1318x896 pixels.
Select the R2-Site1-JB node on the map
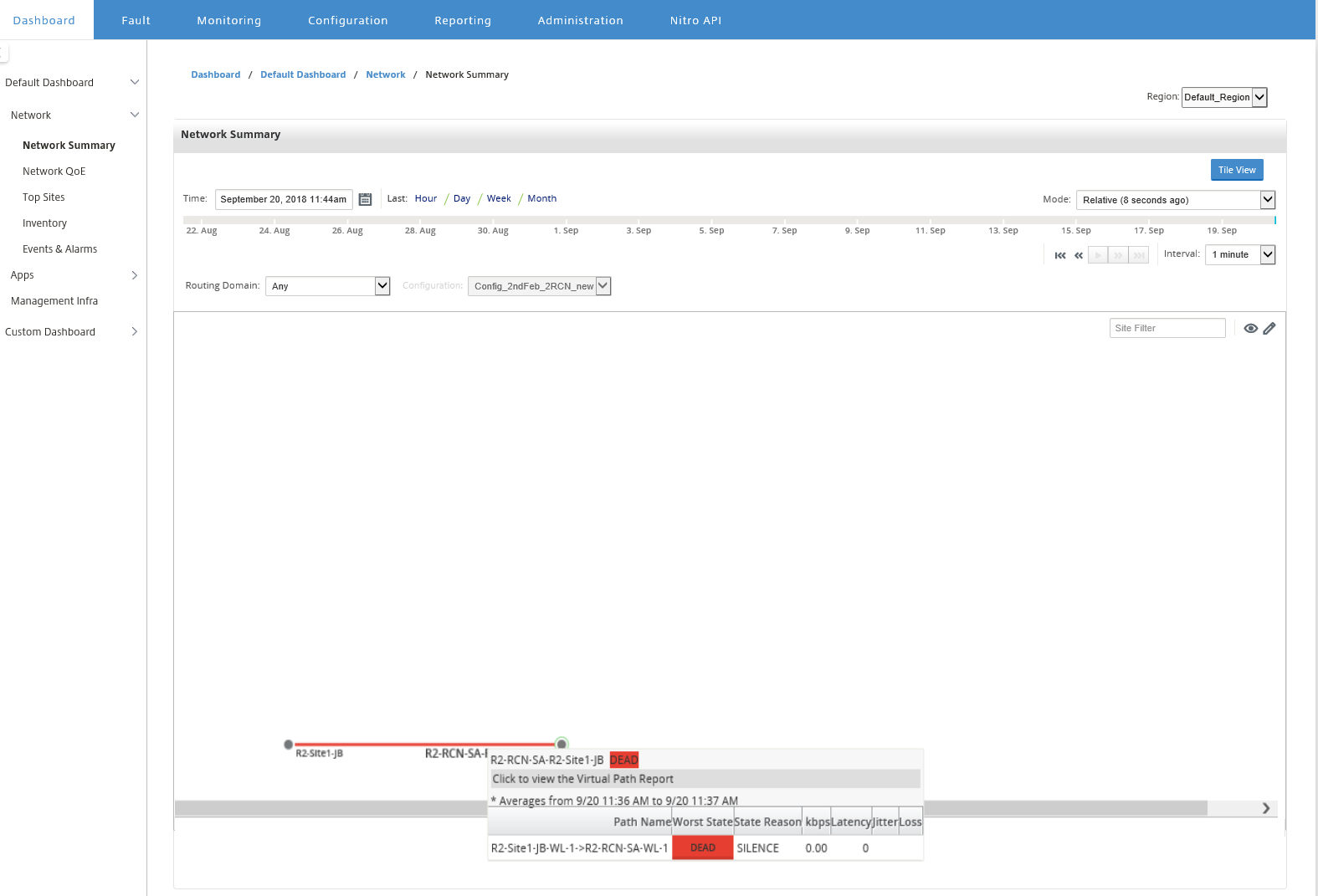[x=289, y=745]
